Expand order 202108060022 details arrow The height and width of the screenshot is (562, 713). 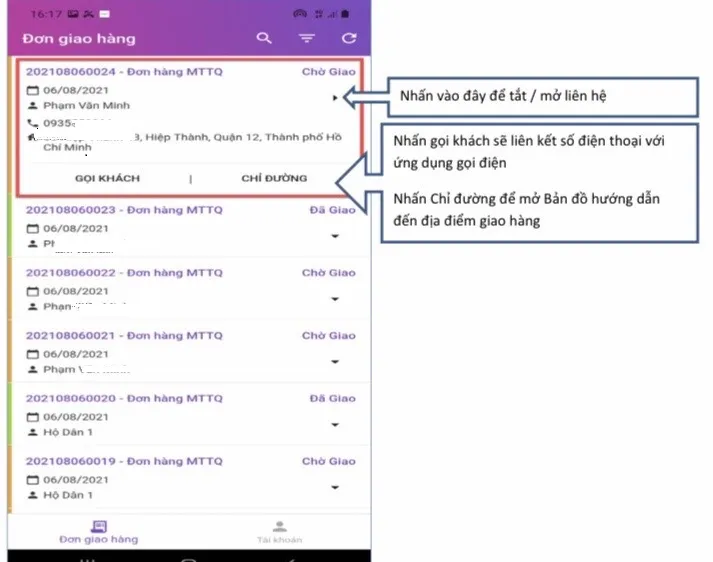[335, 299]
